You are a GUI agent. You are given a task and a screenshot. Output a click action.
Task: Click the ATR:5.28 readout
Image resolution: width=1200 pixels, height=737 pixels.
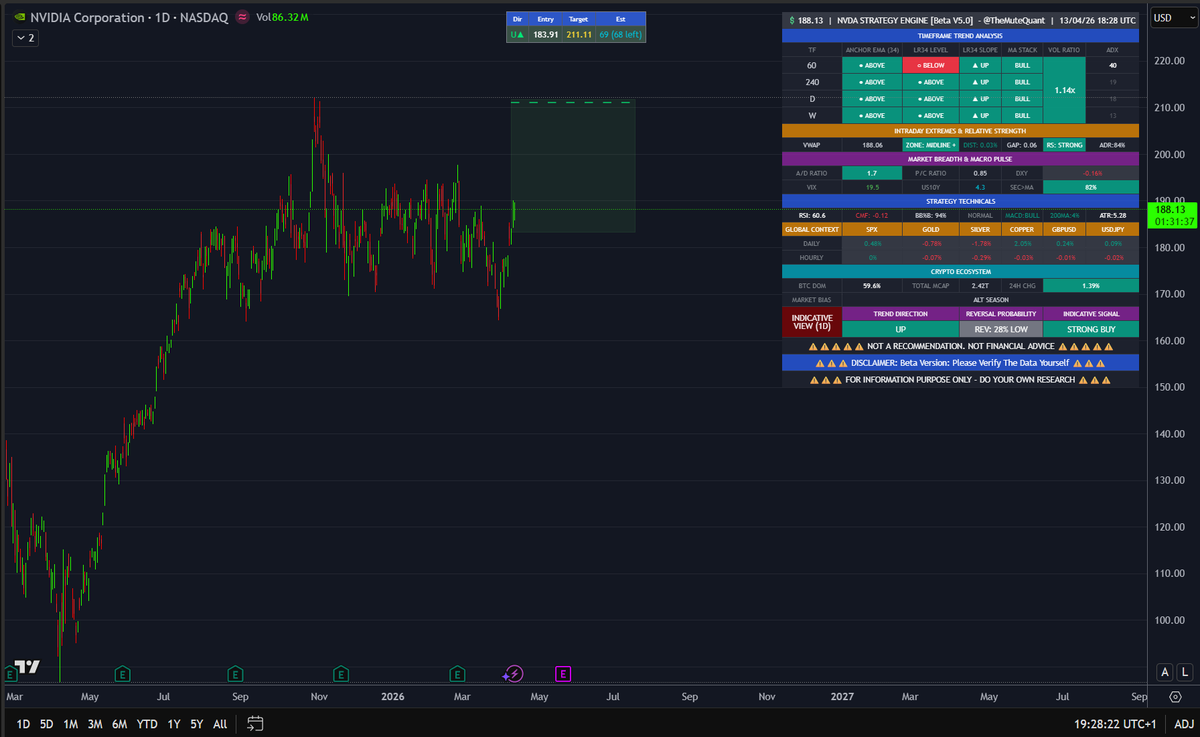pos(1112,215)
